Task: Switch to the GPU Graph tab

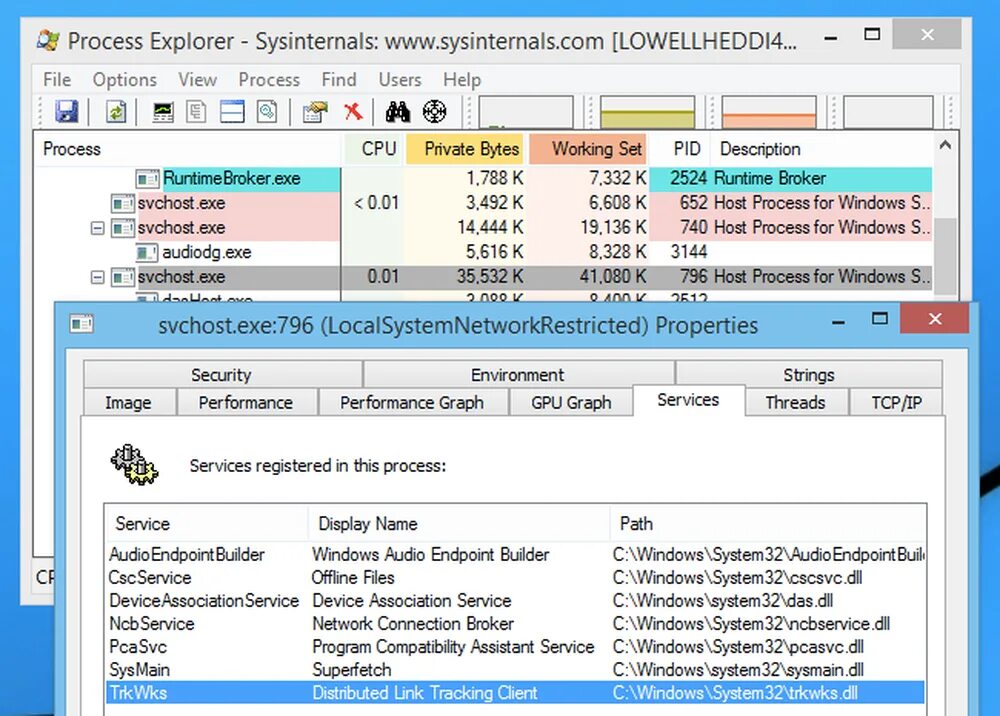Action: pyautogui.click(x=571, y=402)
